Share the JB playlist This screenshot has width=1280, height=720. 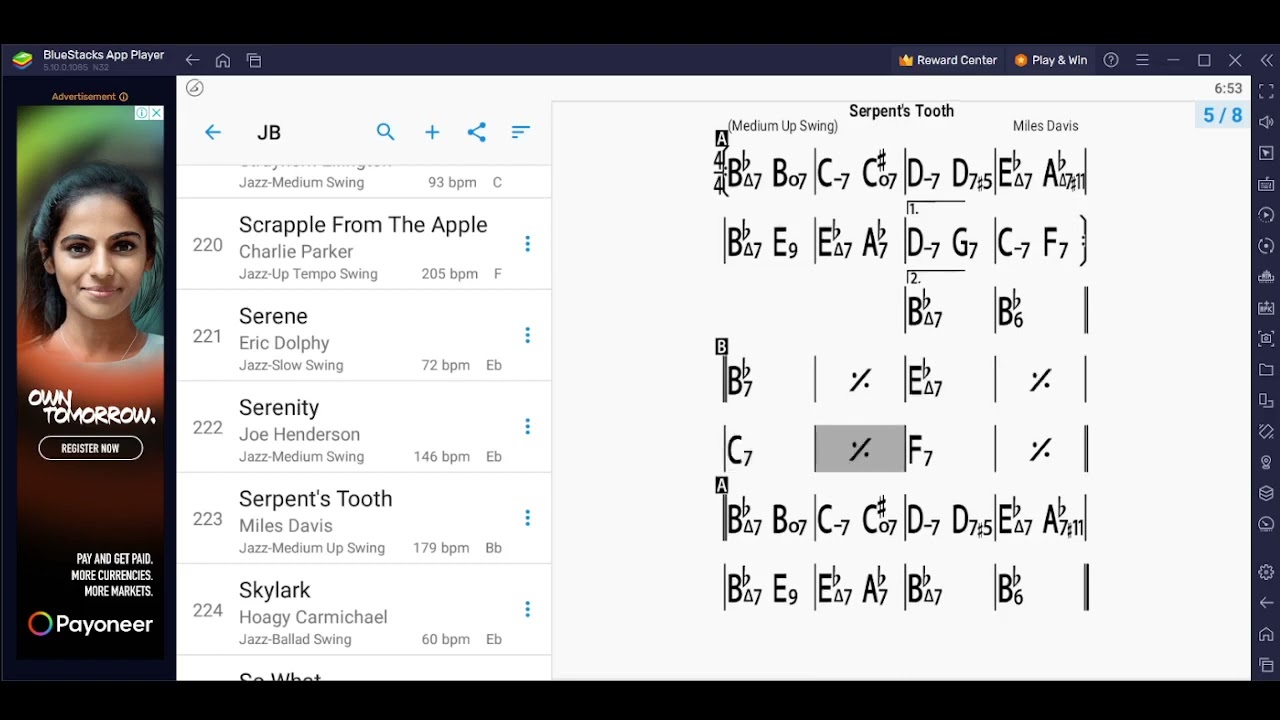click(x=477, y=132)
